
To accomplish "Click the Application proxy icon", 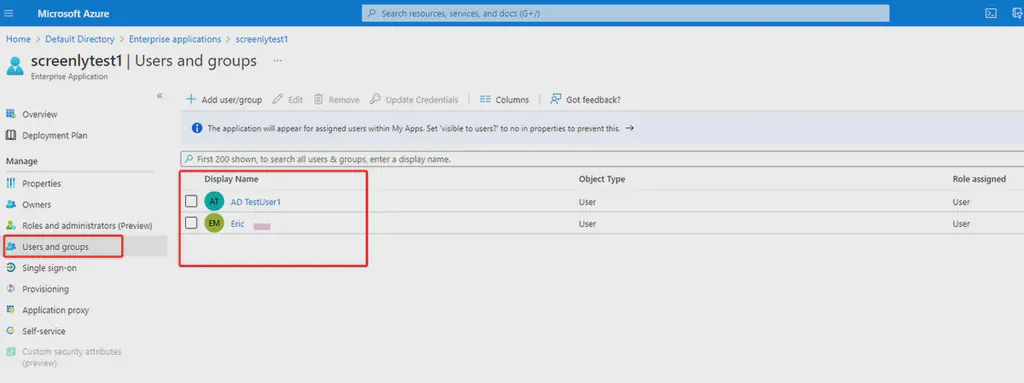I will coord(10,310).
